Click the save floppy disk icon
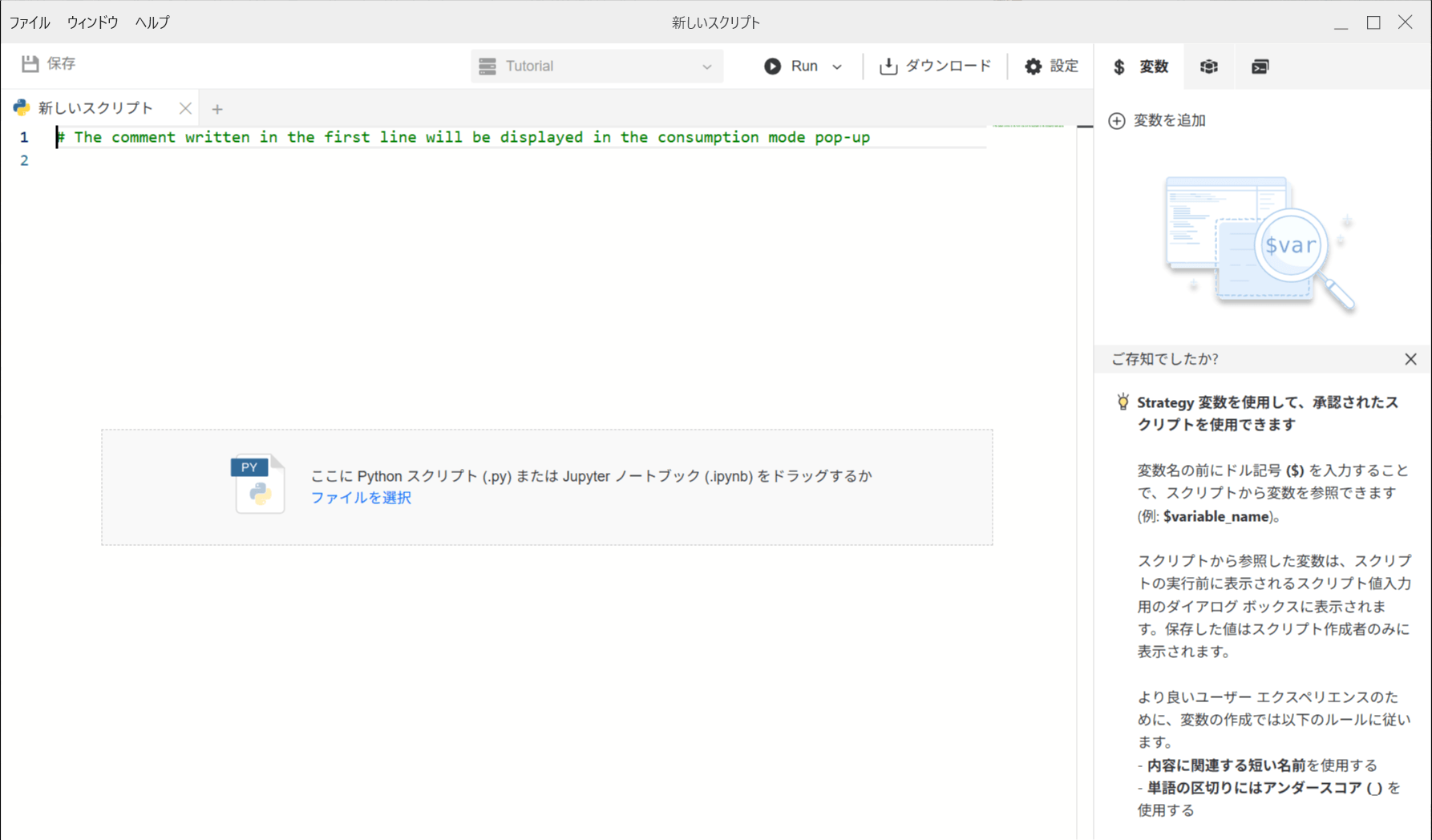The image size is (1432, 840). point(30,64)
